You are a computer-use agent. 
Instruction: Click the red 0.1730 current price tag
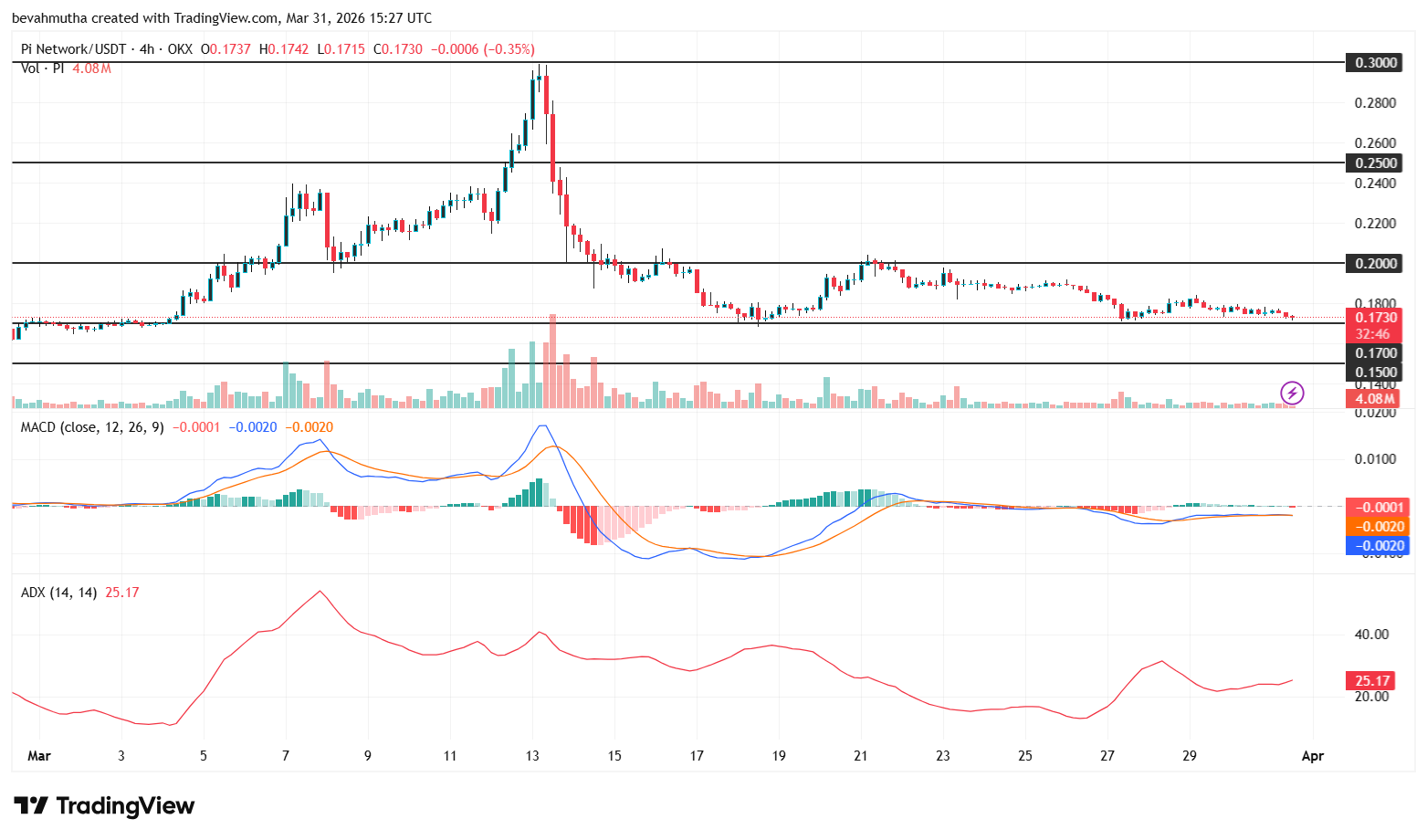(x=1375, y=317)
